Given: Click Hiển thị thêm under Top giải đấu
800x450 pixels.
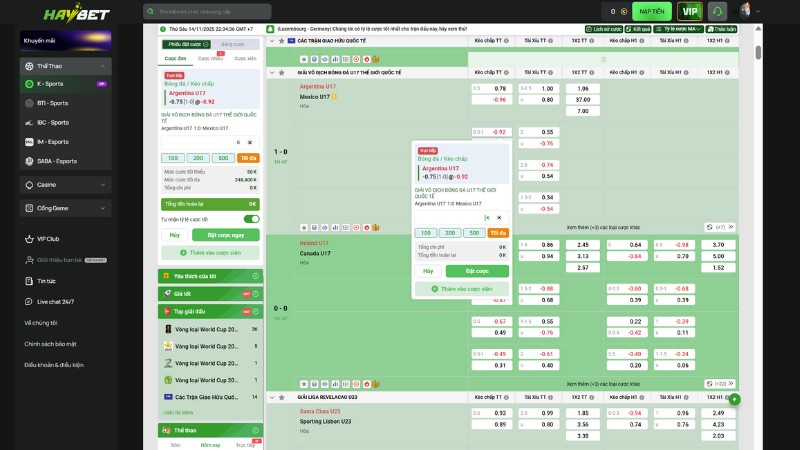Looking at the screenshot, I should [x=178, y=412].
